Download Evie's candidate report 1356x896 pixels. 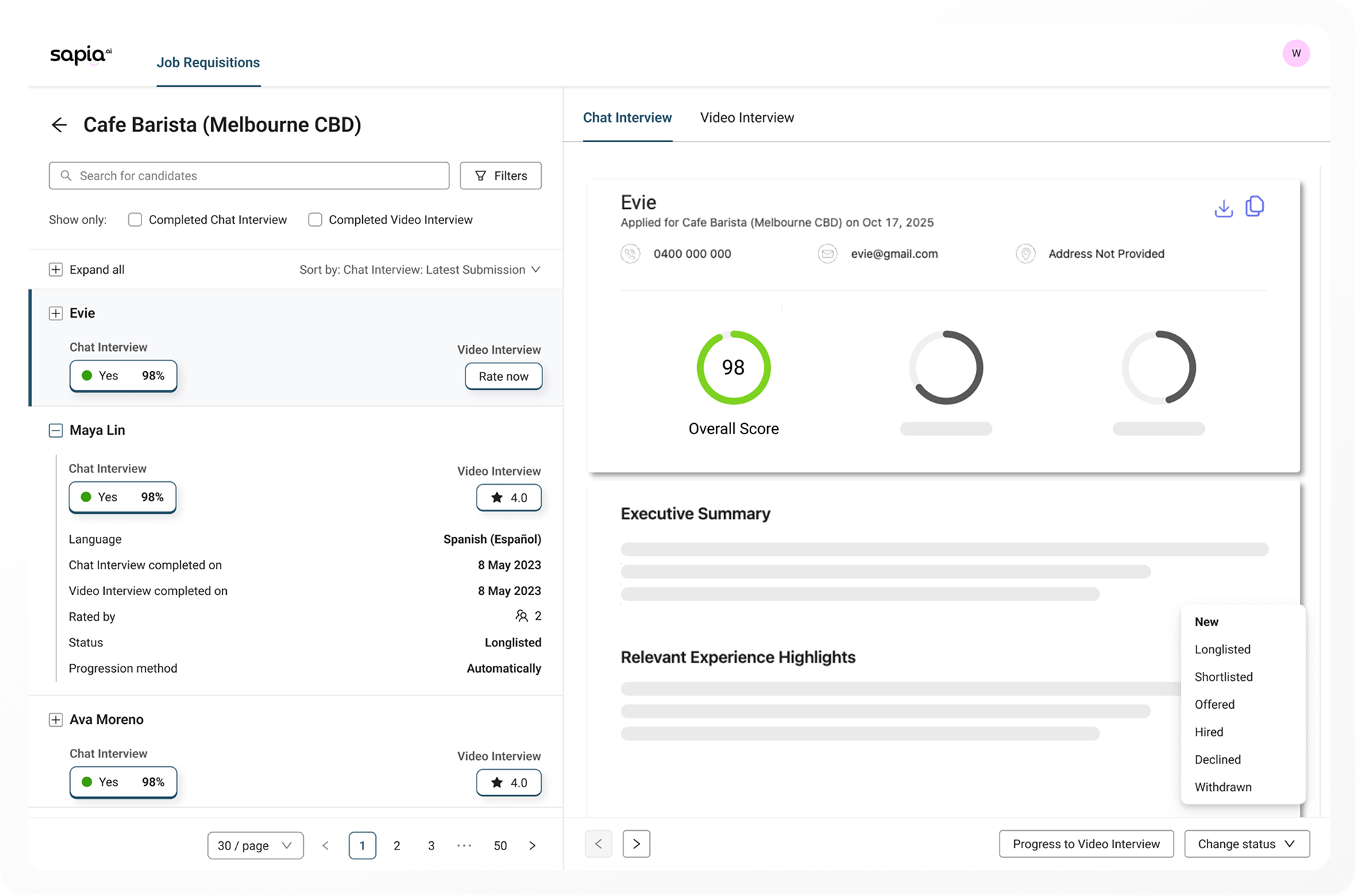(1224, 208)
